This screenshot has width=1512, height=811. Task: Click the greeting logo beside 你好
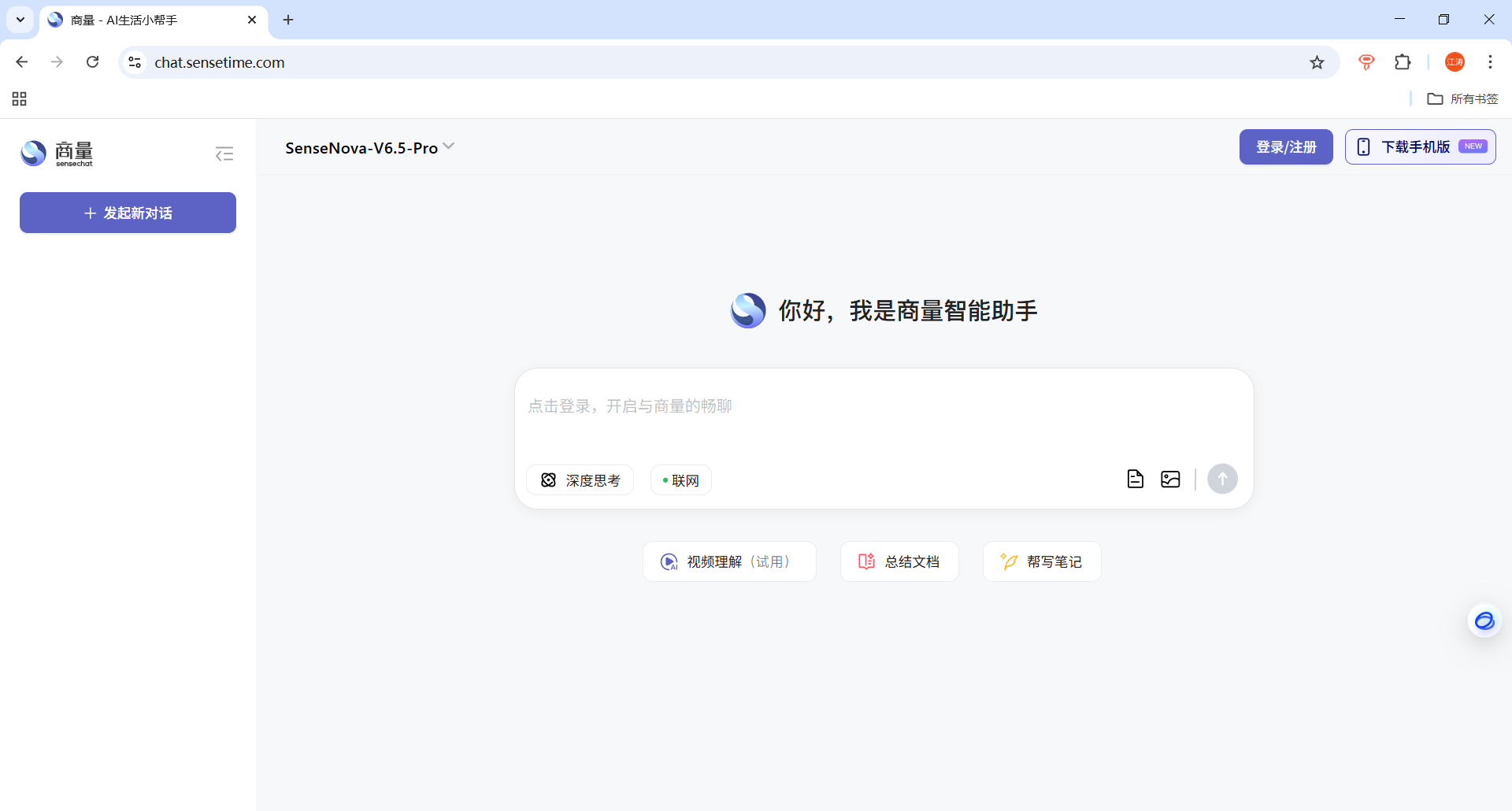coord(748,310)
